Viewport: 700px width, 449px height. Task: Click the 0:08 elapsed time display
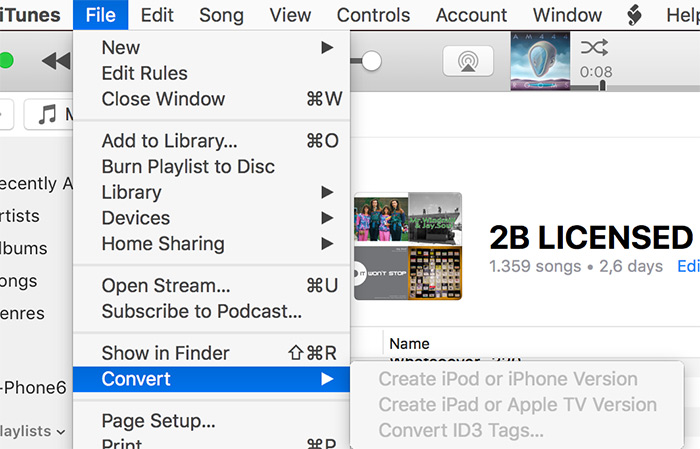click(x=596, y=71)
